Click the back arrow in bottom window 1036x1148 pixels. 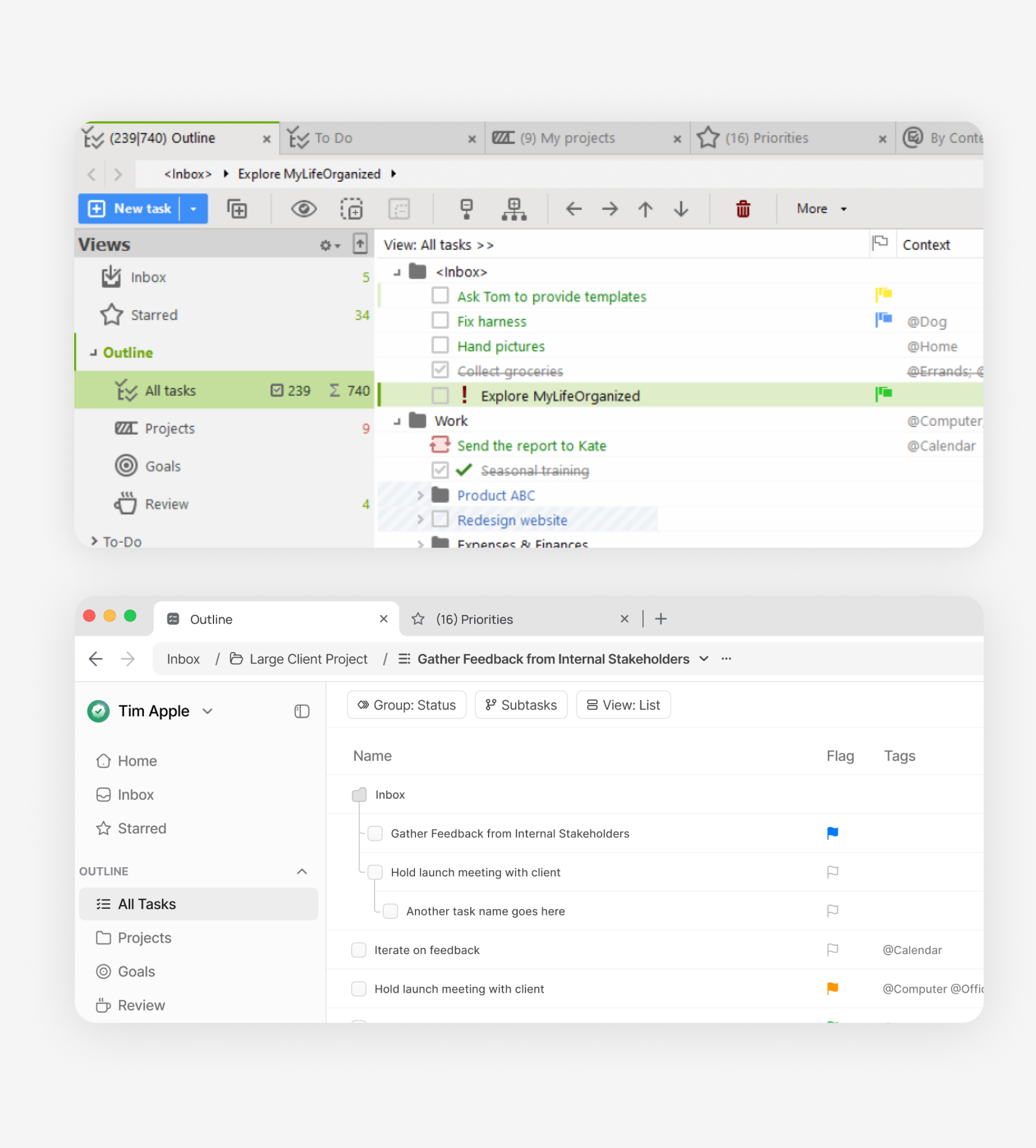[96, 659]
